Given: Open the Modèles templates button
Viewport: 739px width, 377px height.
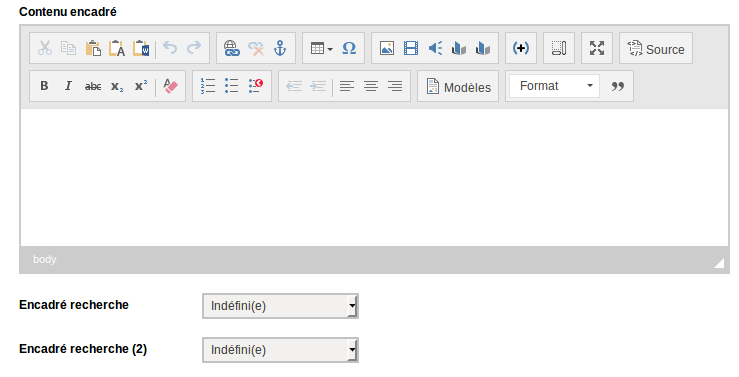Looking at the screenshot, I should click(x=458, y=86).
